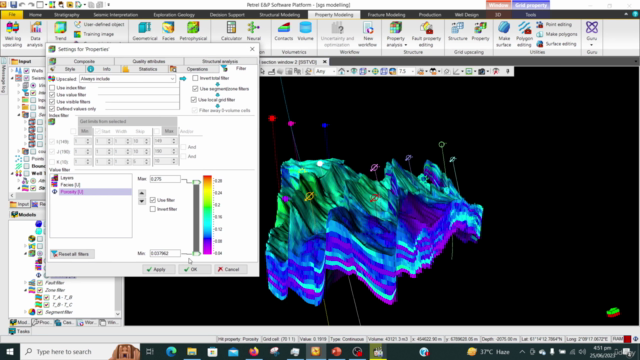Expand Zone filter tree node
640x360 pixels.
25,290
